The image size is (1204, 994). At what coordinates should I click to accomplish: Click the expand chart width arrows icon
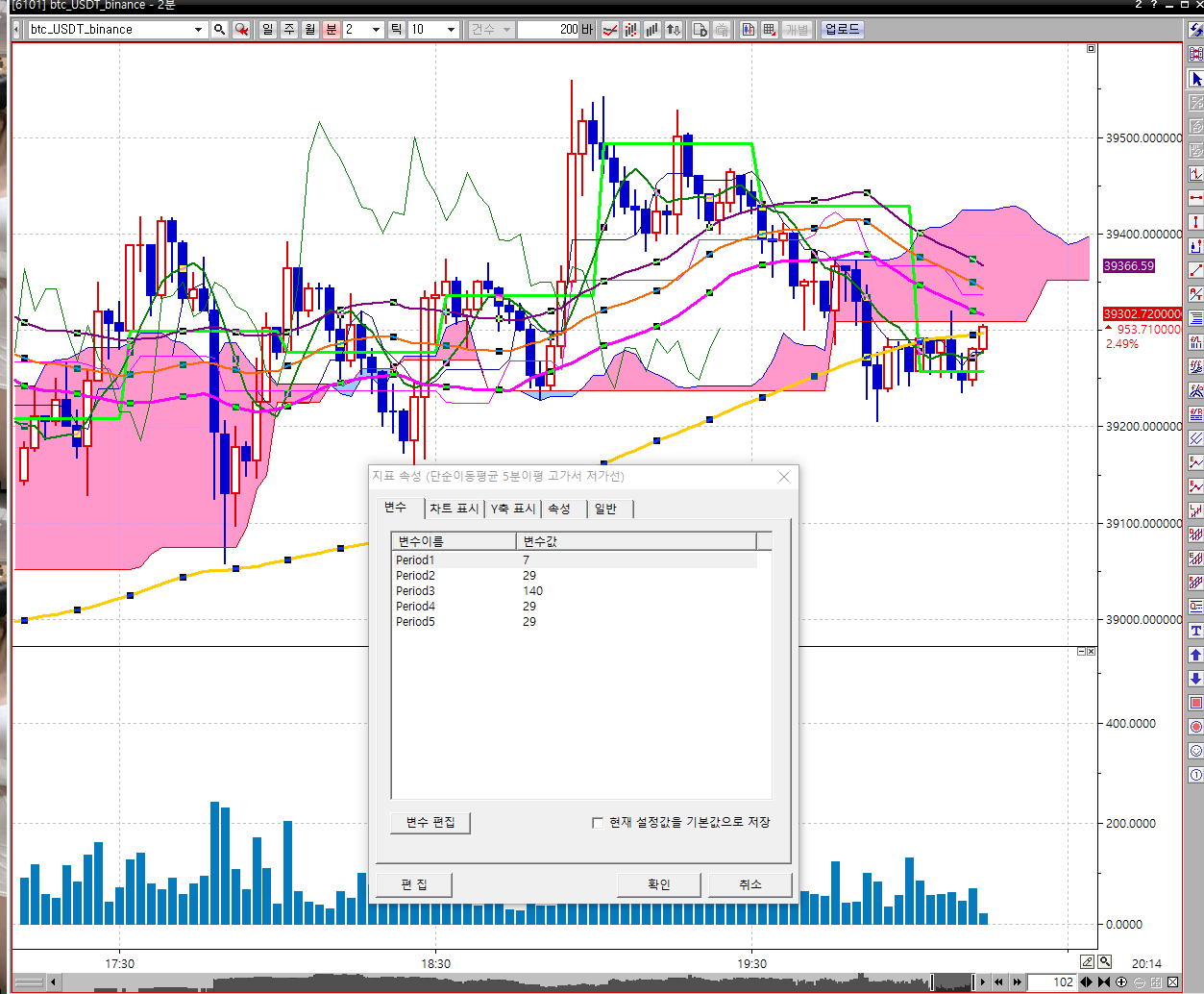click(x=1087, y=982)
